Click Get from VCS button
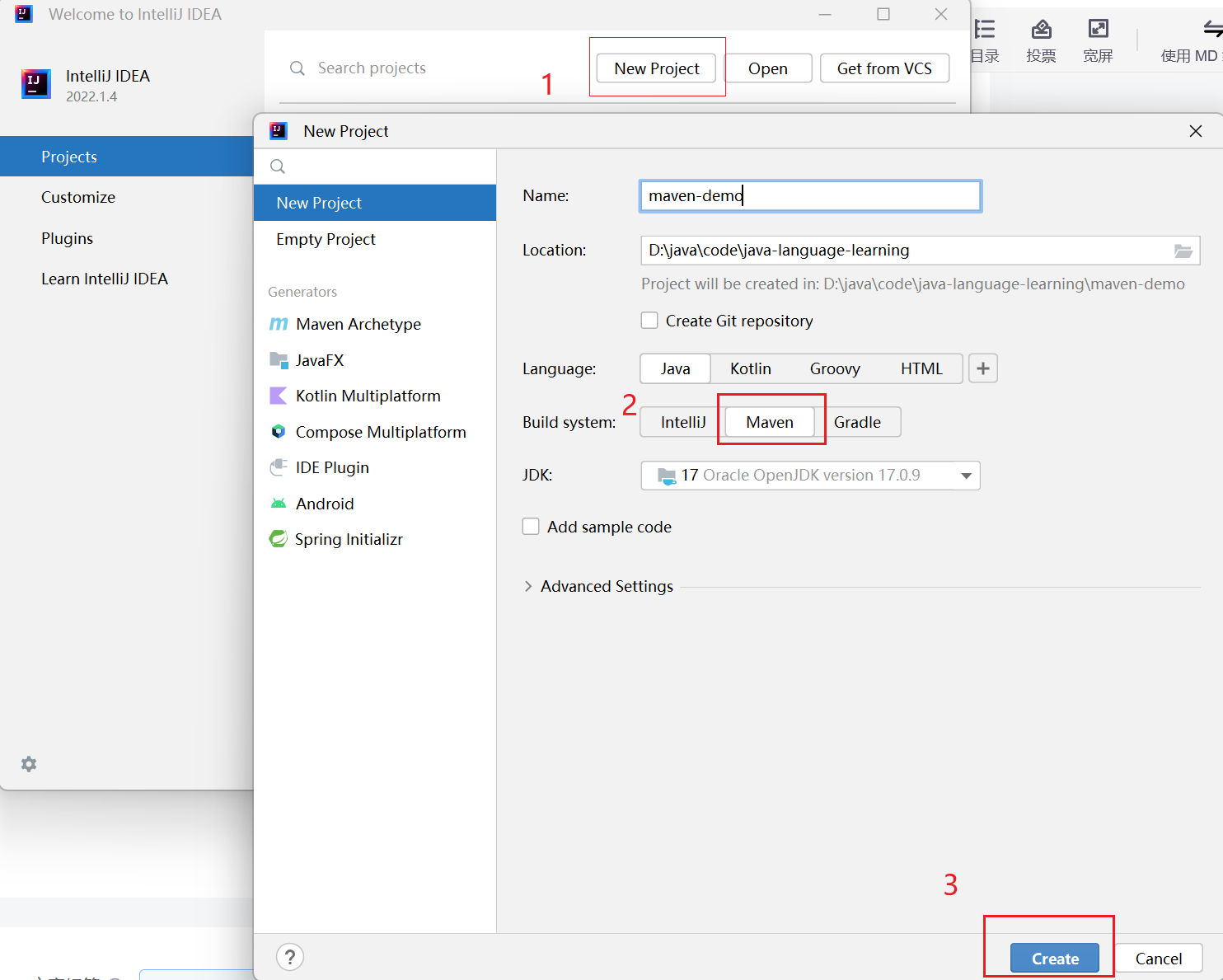This screenshot has height=980, width=1223. [x=884, y=68]
